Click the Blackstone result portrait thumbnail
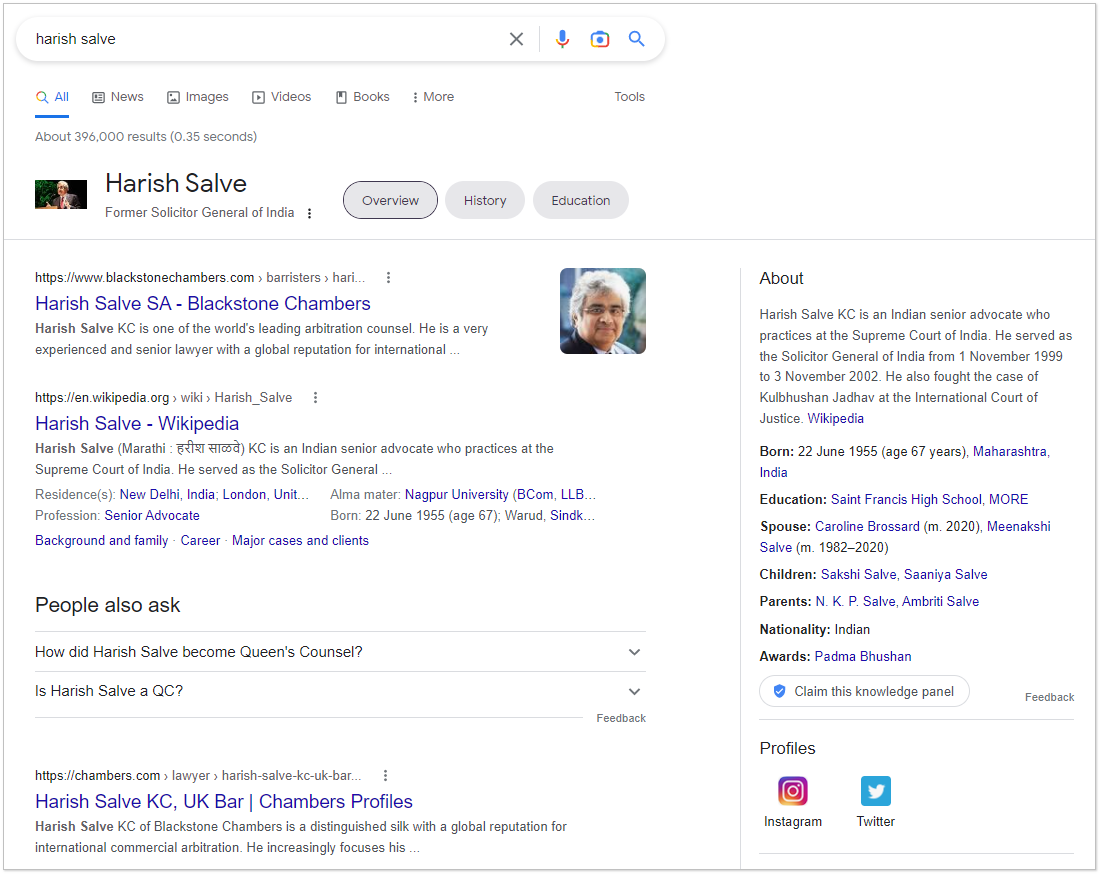The height and width of the screenshot is (874, 1100). coord(603,311)
